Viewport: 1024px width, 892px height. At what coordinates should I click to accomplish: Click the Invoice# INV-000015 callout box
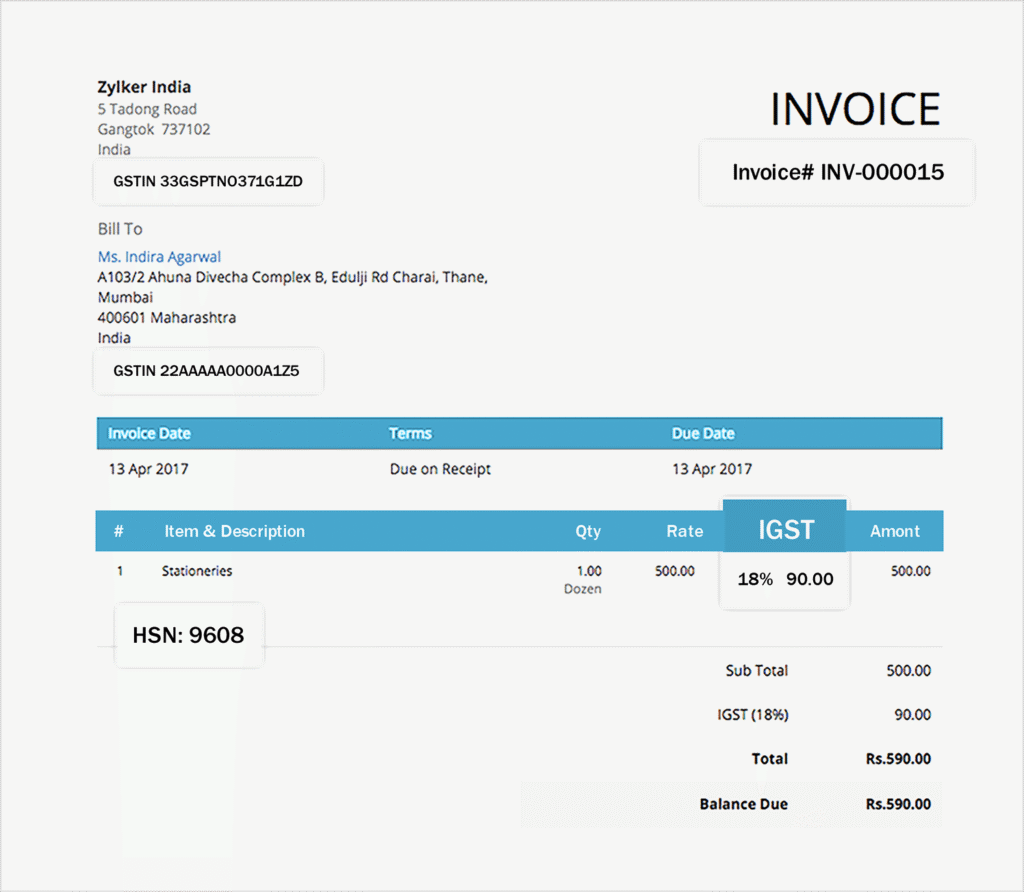click(837, 172)
